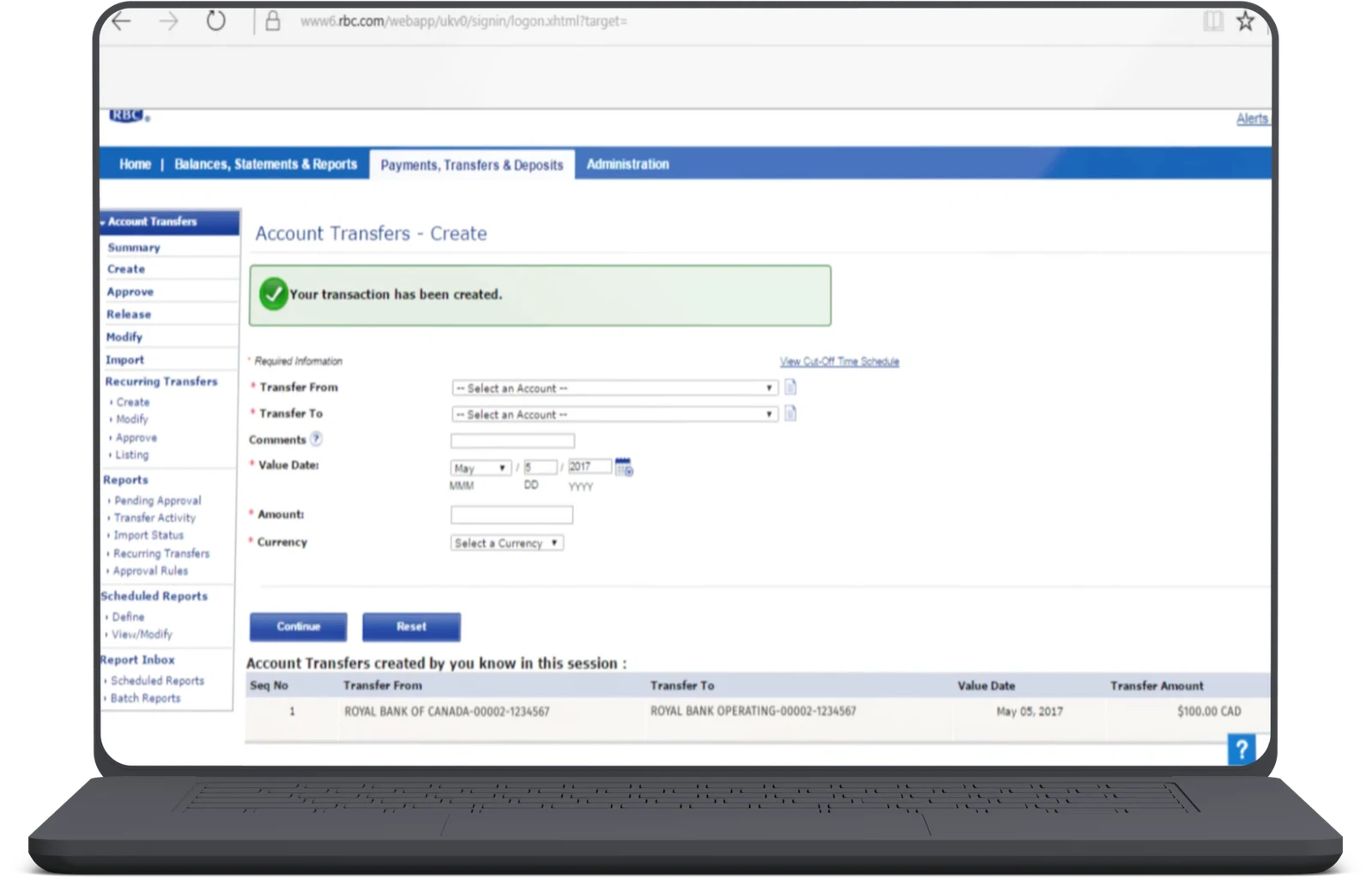Open Pending Approval report
Image resolution: width=1372 pixels, height=879 pixels.
[x=158, y=500]
